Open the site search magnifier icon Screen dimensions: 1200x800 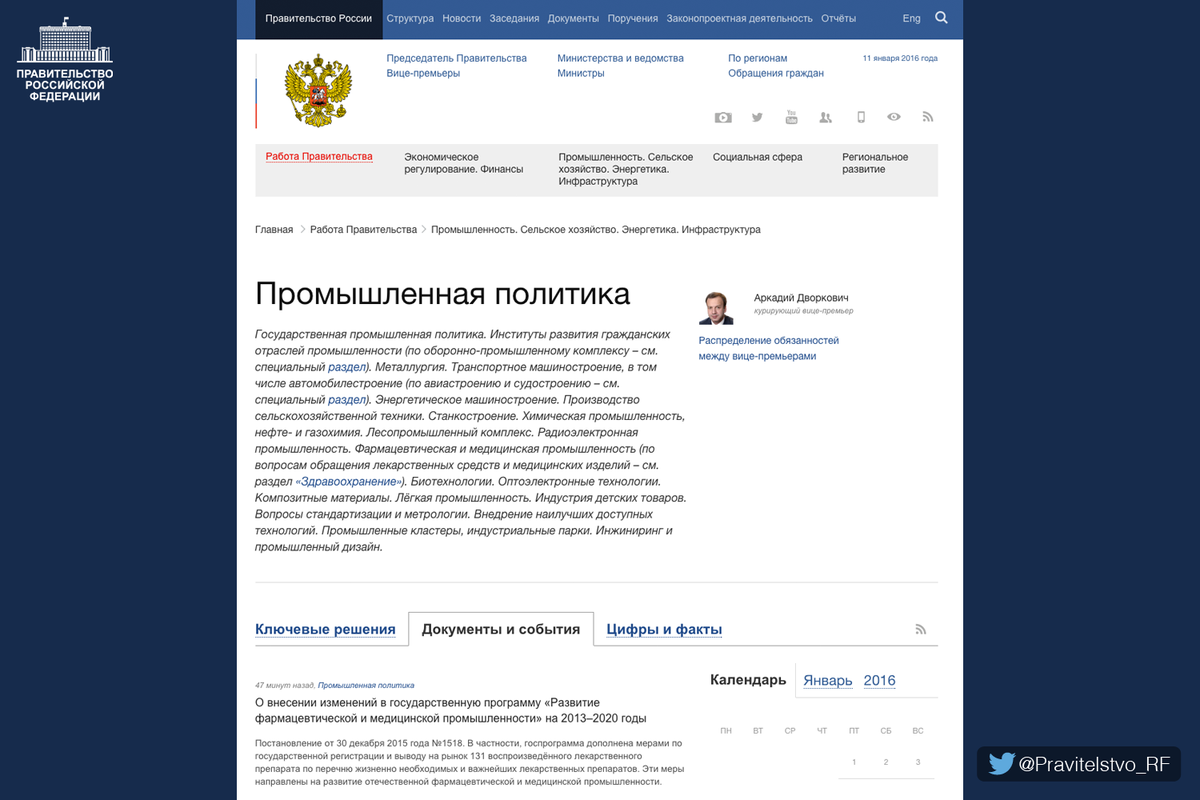pyautogui.click(x=941, y=18)
